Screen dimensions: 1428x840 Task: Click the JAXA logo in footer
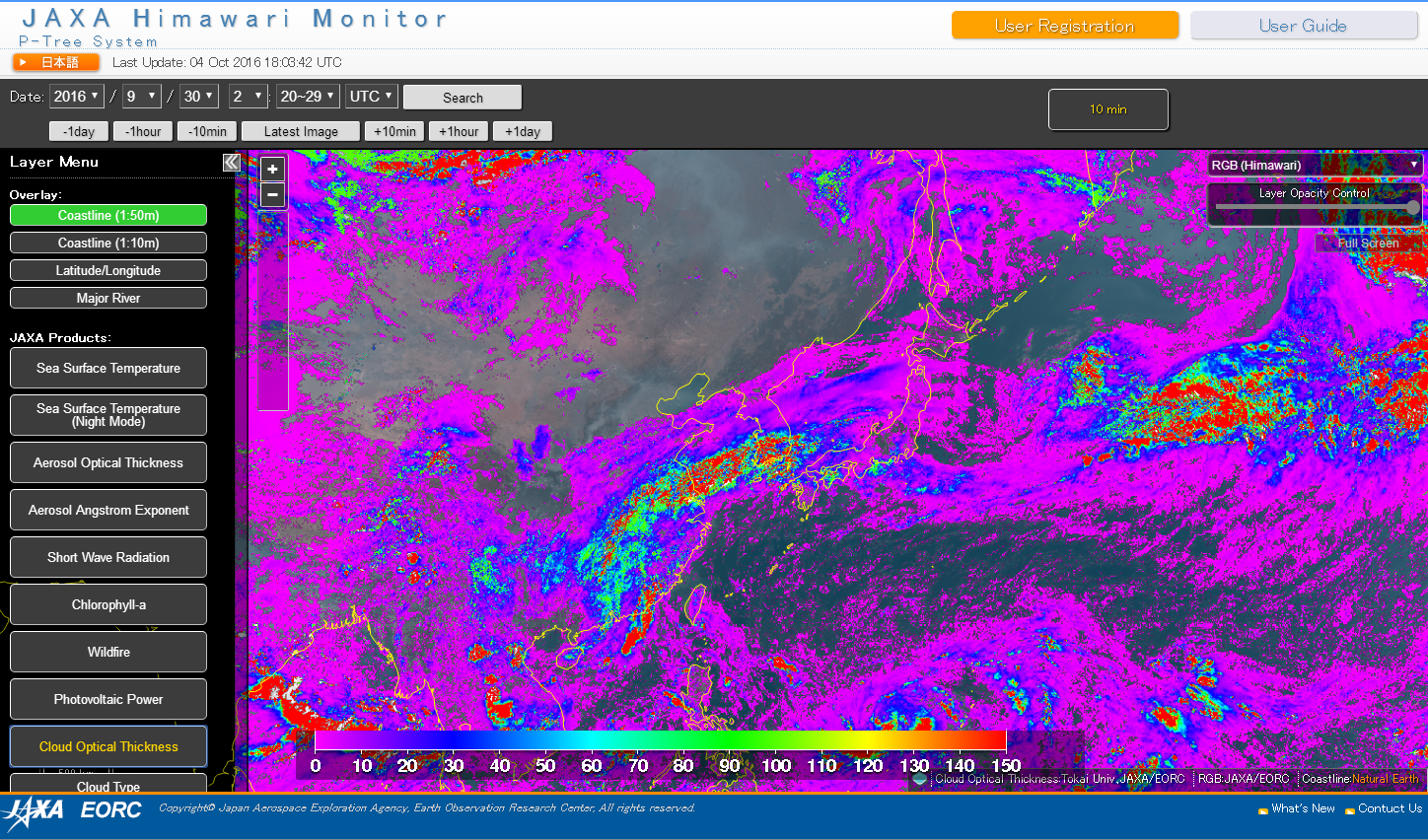pos(34,810)
